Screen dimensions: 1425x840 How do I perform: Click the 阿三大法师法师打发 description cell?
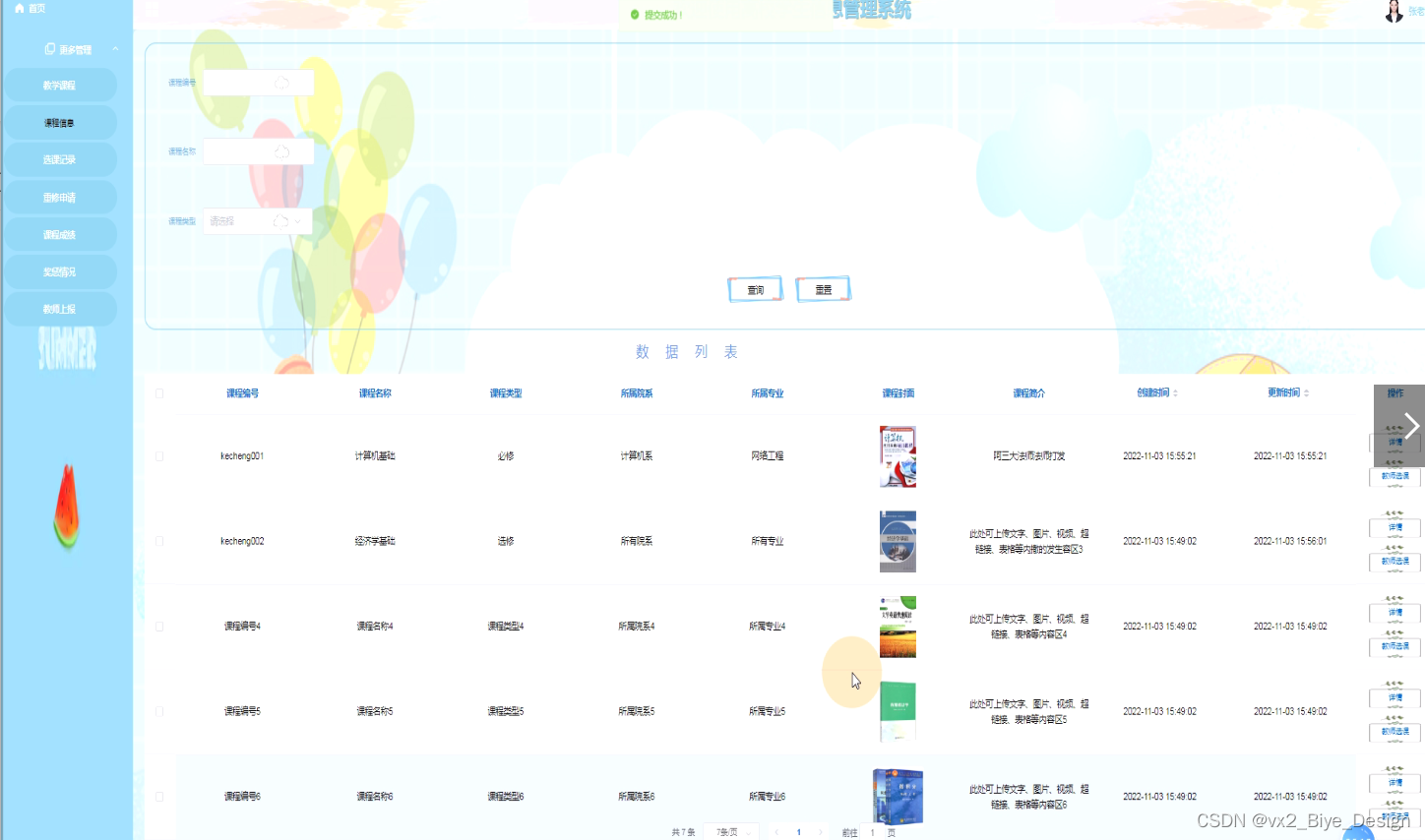(1028, 456)
